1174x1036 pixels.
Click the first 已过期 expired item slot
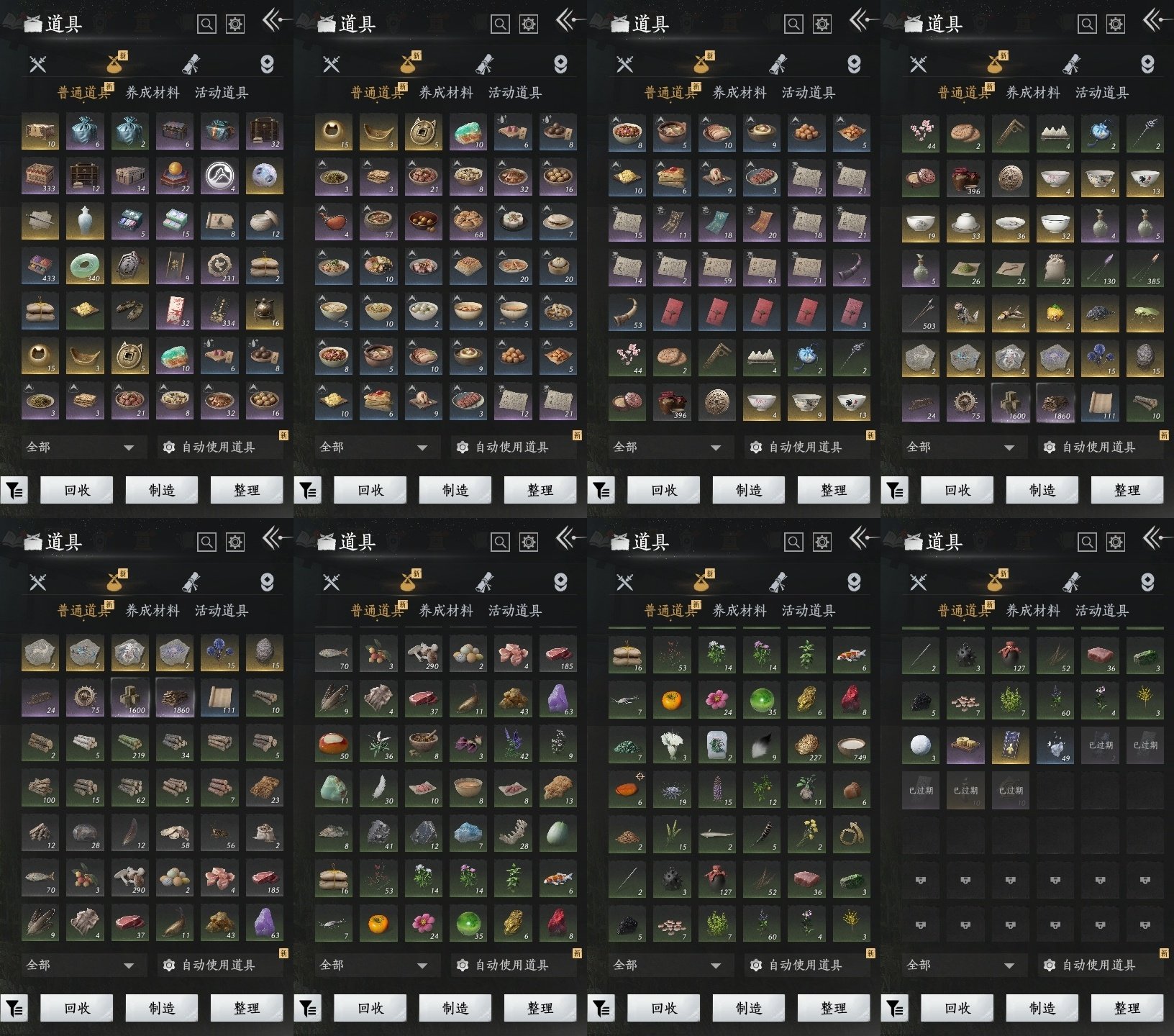pyautogui.click(x=1100, y=745)
